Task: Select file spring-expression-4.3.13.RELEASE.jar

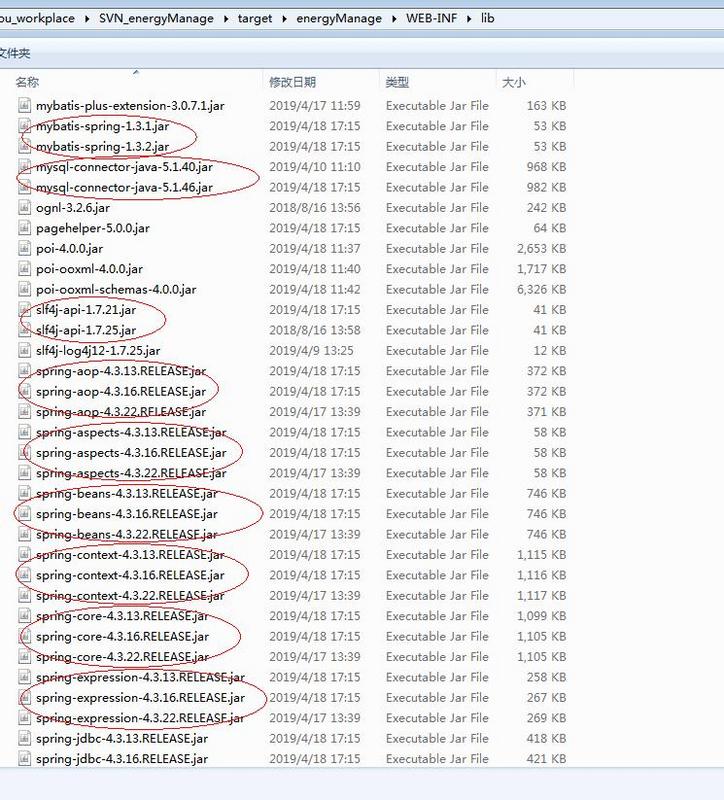Action: pyautogui.click(x=140, y=677)
